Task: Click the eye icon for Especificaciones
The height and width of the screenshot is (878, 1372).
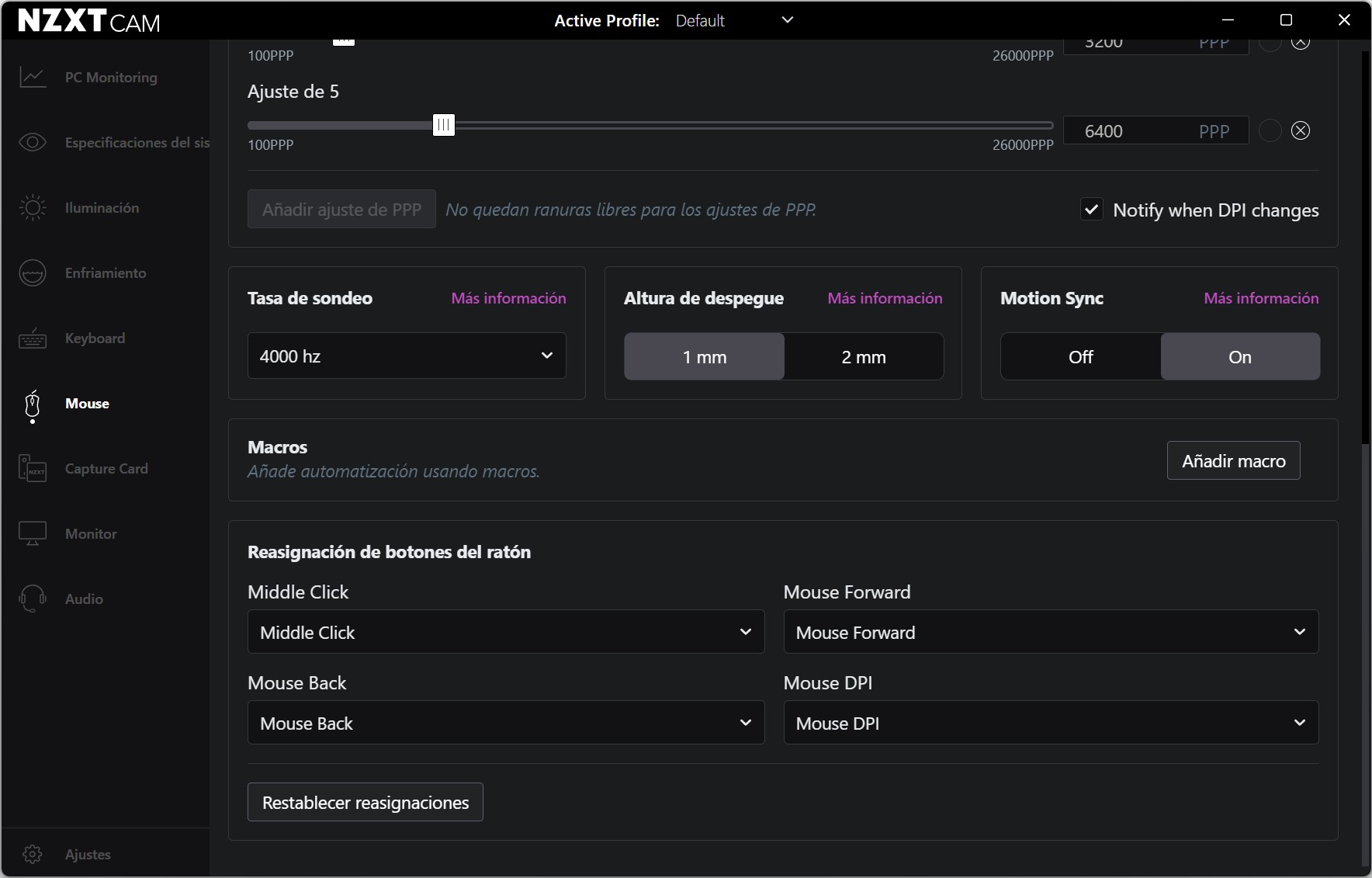Action: coord(33,143)
